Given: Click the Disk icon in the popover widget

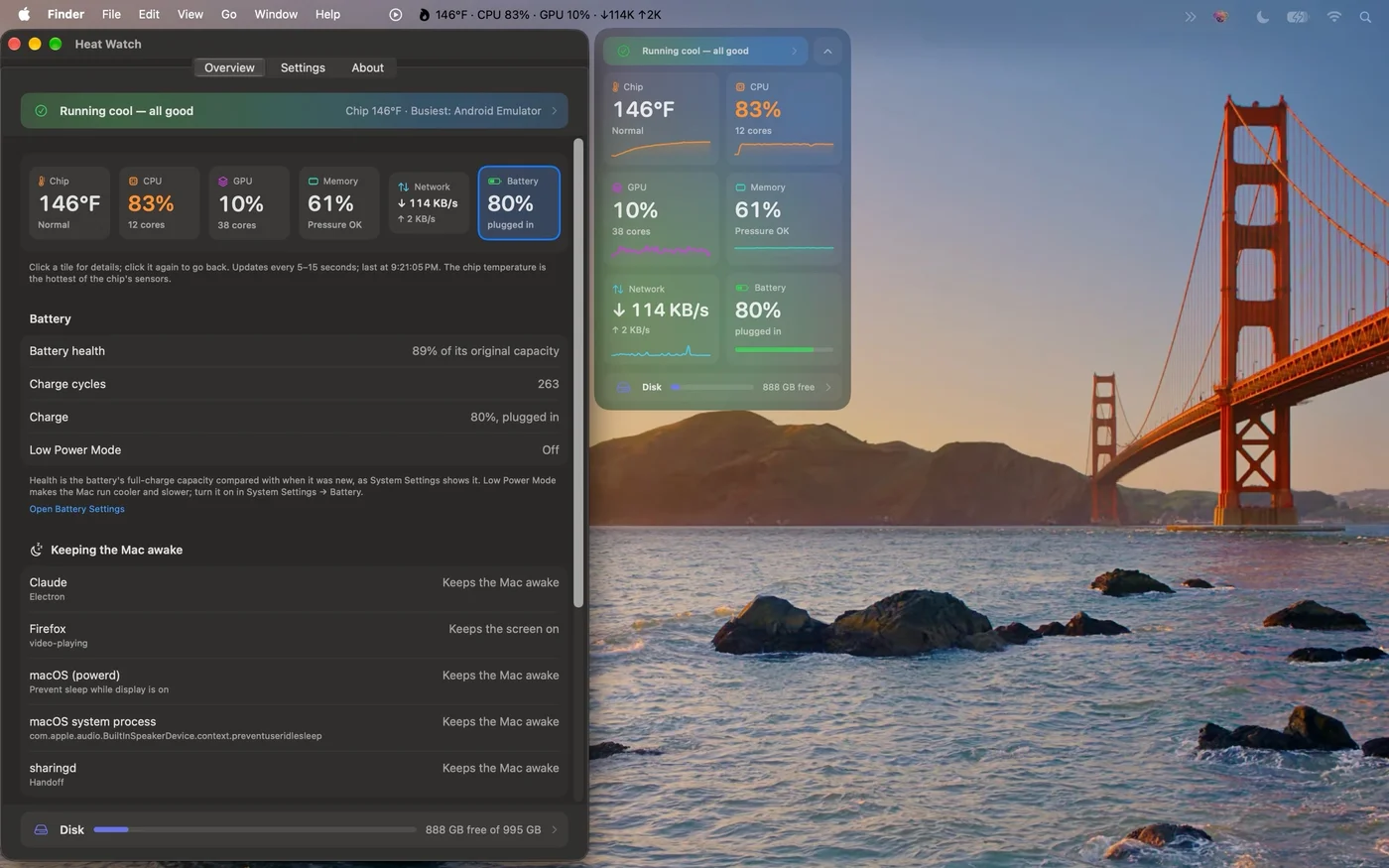Looking at the screenshot, I should (624, 387).
